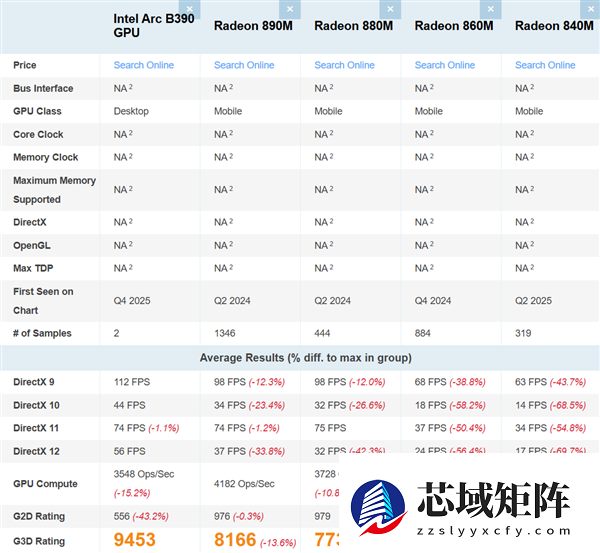Click Q4 2025 first seen value
600x553 pixels.
tap(132, 301)
